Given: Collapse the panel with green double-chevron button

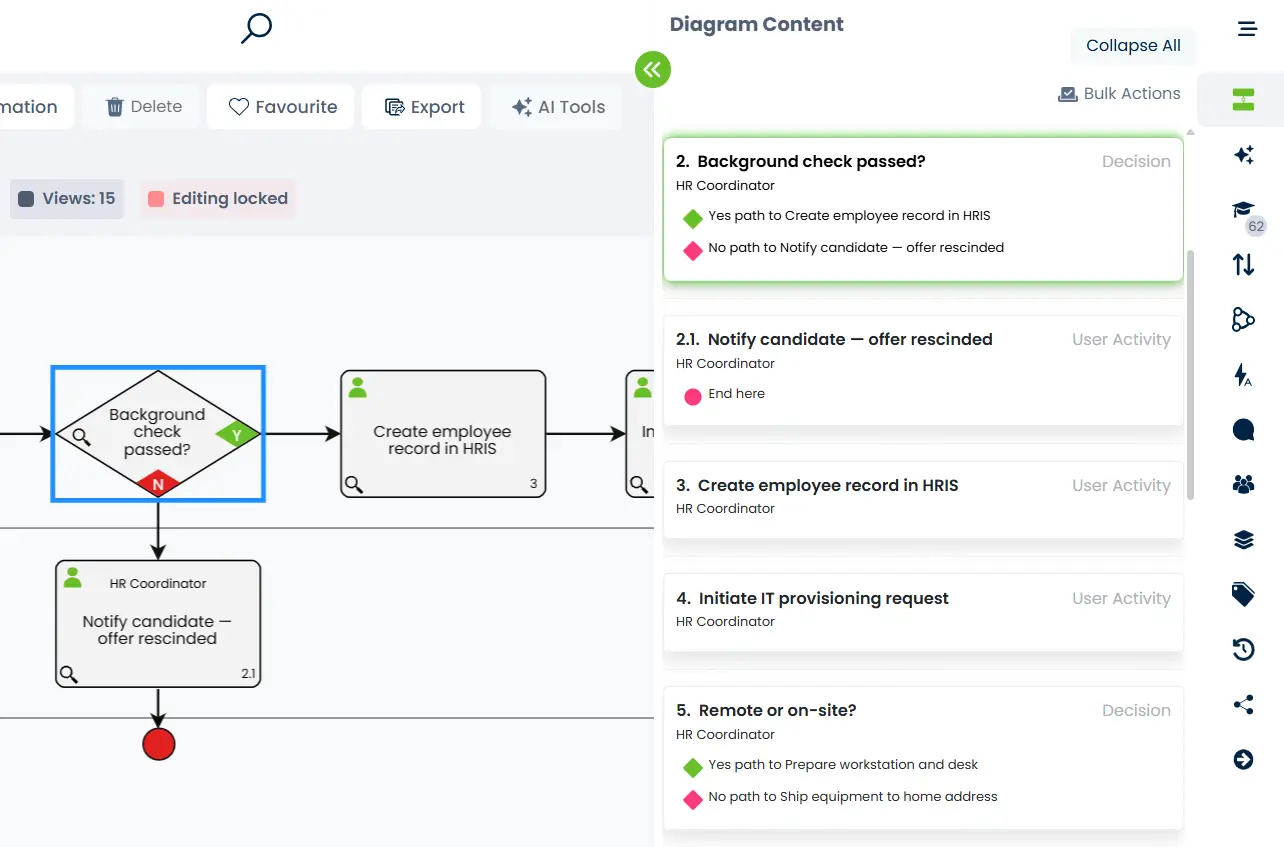Looking at the screenshot, I should [652, 69].
